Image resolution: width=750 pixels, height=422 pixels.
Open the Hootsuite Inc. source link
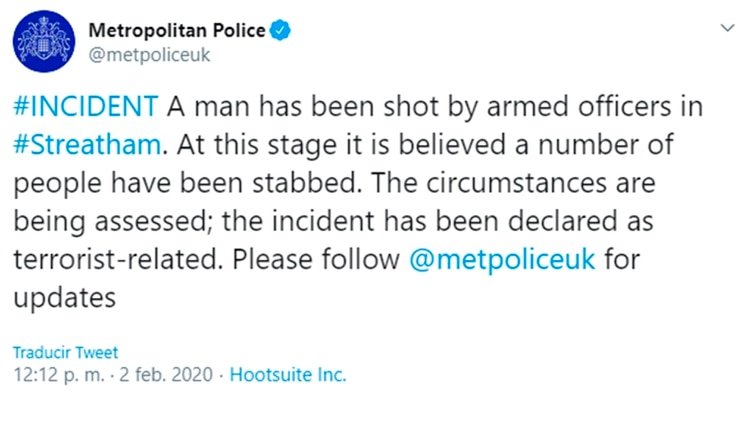coord(288,375)
